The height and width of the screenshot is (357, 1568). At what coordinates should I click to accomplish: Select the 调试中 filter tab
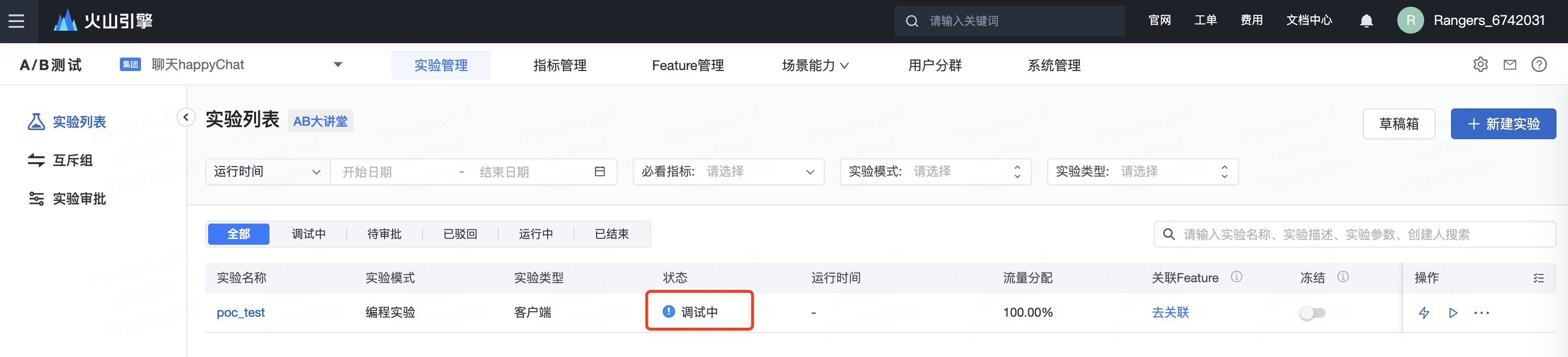click(309, 234)
